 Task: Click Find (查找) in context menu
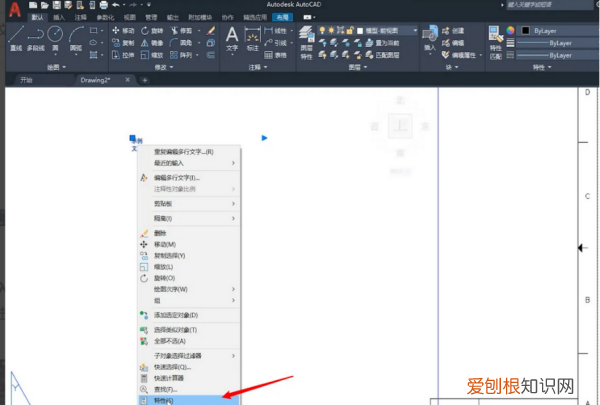189,389
